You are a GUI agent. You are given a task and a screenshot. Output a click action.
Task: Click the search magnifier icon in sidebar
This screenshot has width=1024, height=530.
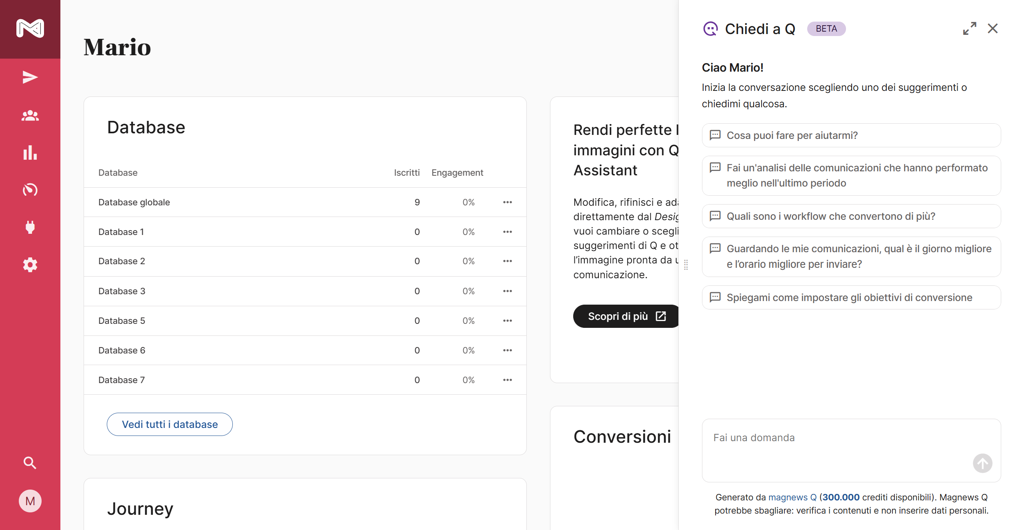point(30,463)
